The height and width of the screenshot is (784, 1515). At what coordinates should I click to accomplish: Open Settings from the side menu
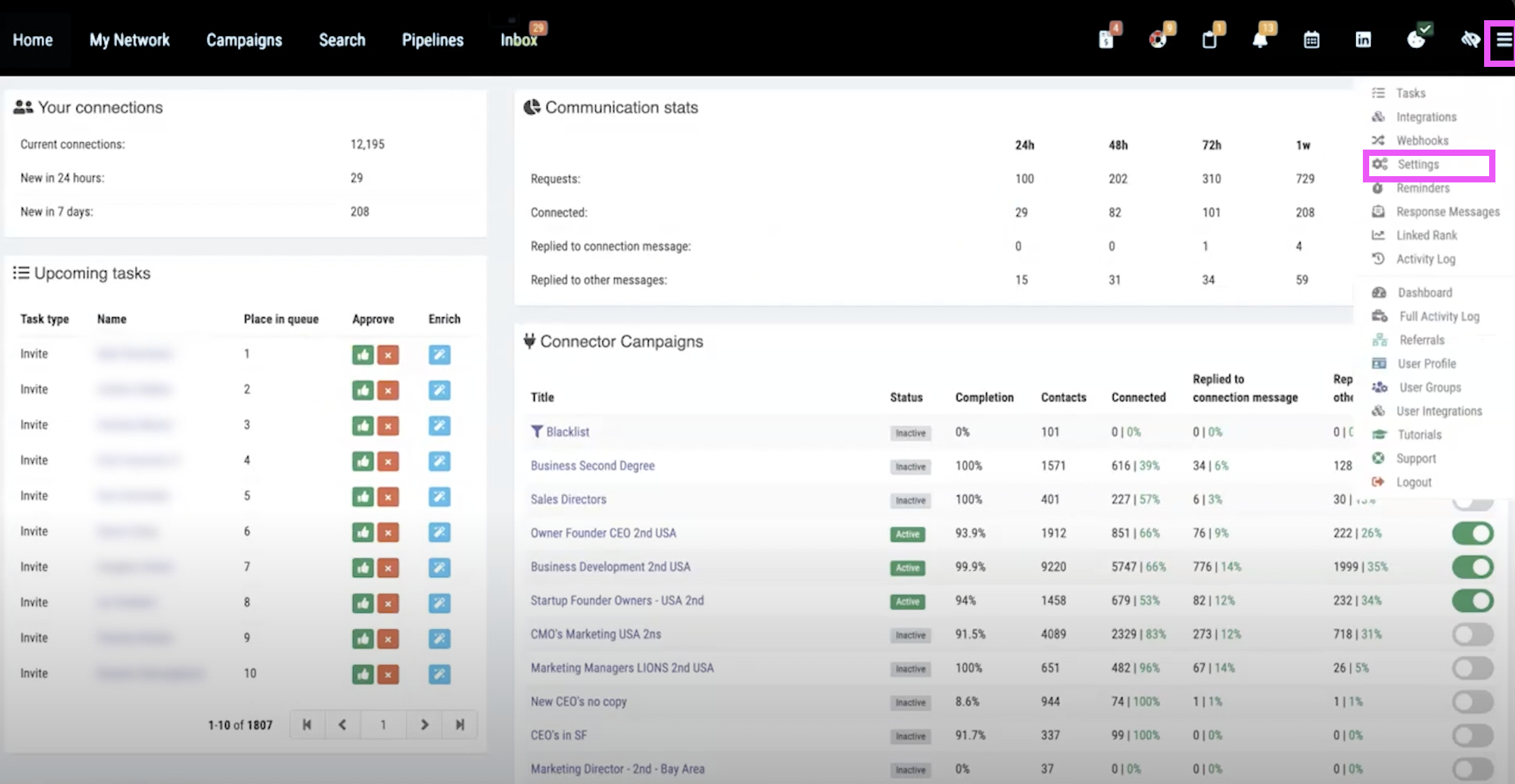click(x=1418, y=164)
